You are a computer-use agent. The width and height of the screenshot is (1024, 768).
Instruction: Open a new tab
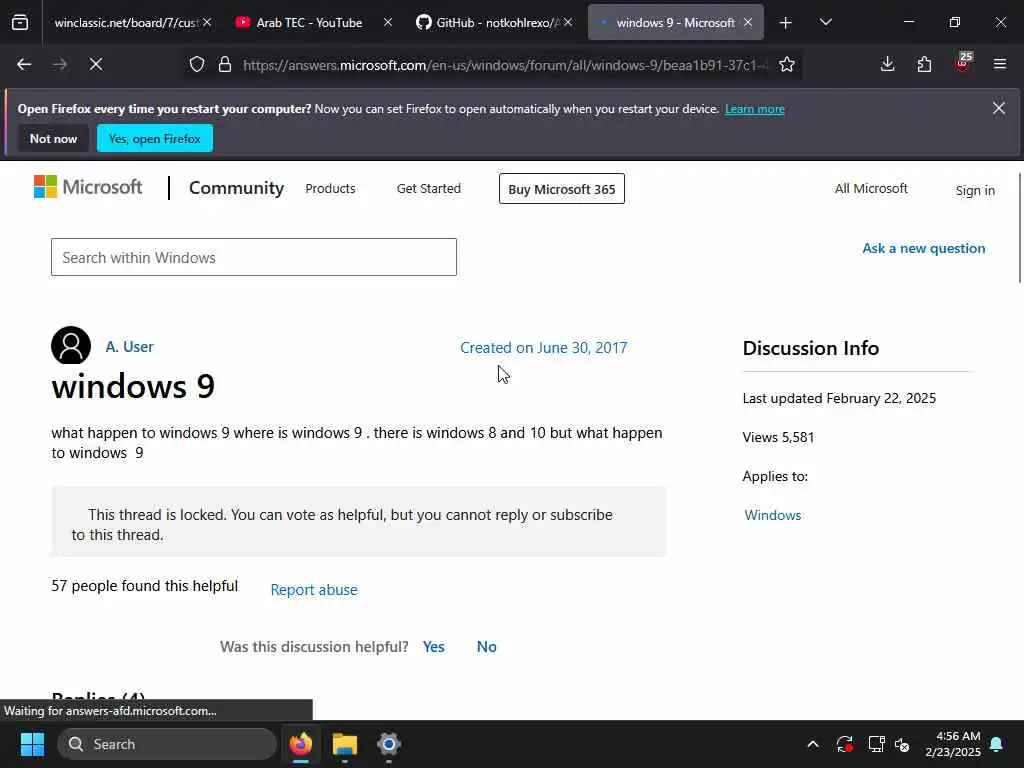[786, 23]
